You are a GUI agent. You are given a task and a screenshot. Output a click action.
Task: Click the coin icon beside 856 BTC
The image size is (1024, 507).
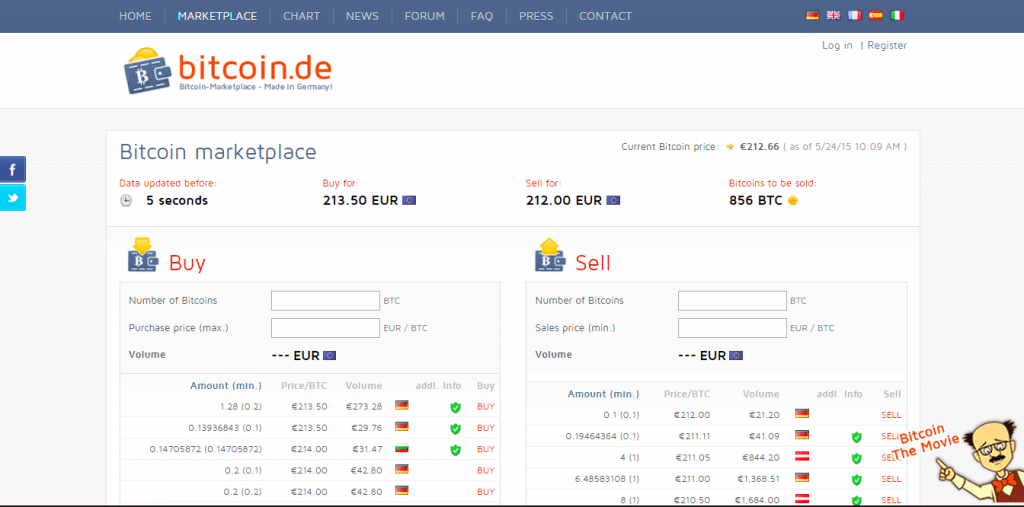793,201
